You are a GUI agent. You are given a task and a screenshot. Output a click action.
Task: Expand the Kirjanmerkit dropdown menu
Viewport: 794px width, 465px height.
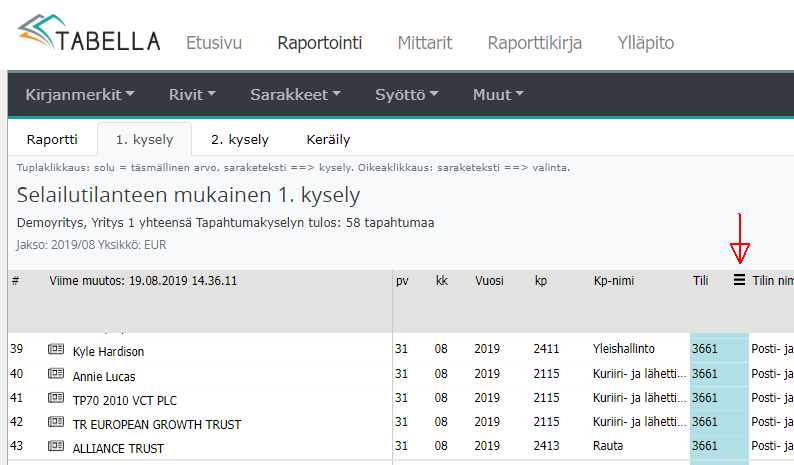click(80, 95)
